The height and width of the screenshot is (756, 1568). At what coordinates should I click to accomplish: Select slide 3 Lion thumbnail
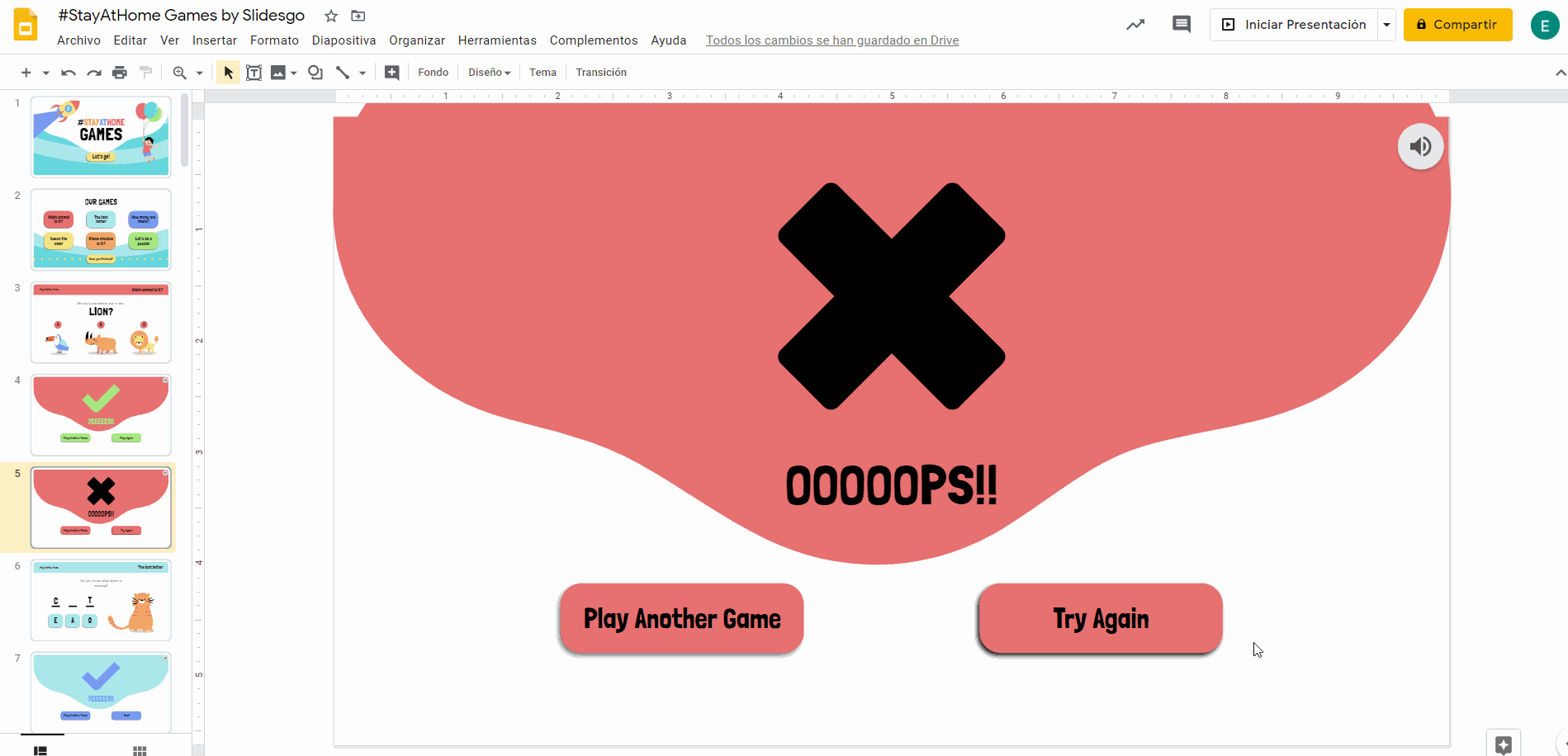point(101,322)
